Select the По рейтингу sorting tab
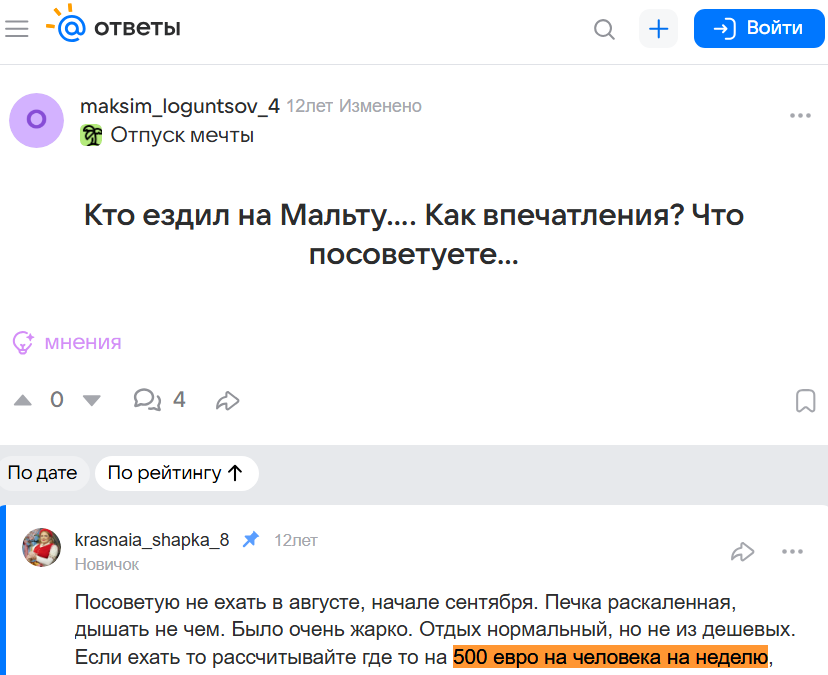This screenshot has width=828, height=675. coord(176,473)
